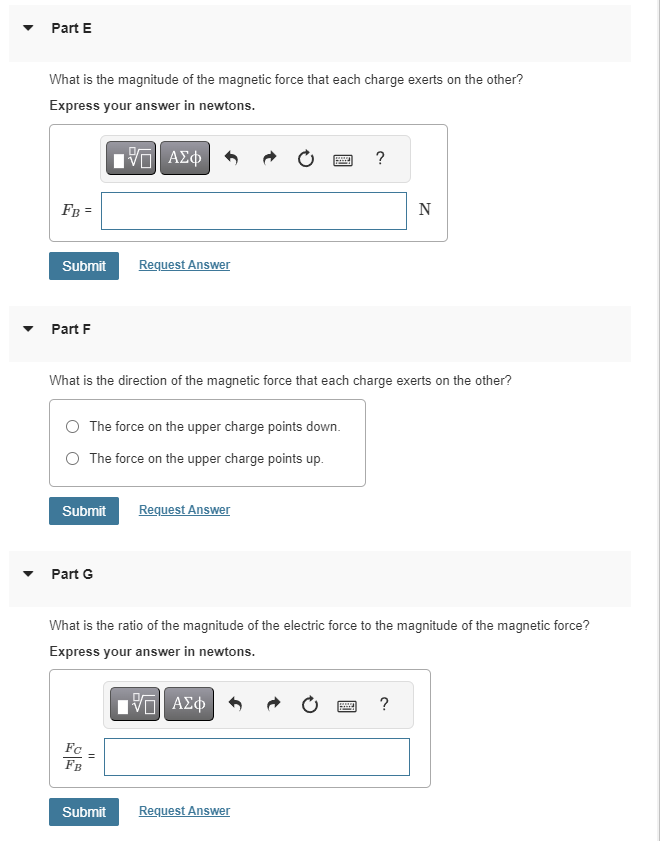The width and height of the screenshot is (660, 841).
Task: Click the redo arrow in Part G toolbar
Action: point(272,703)
